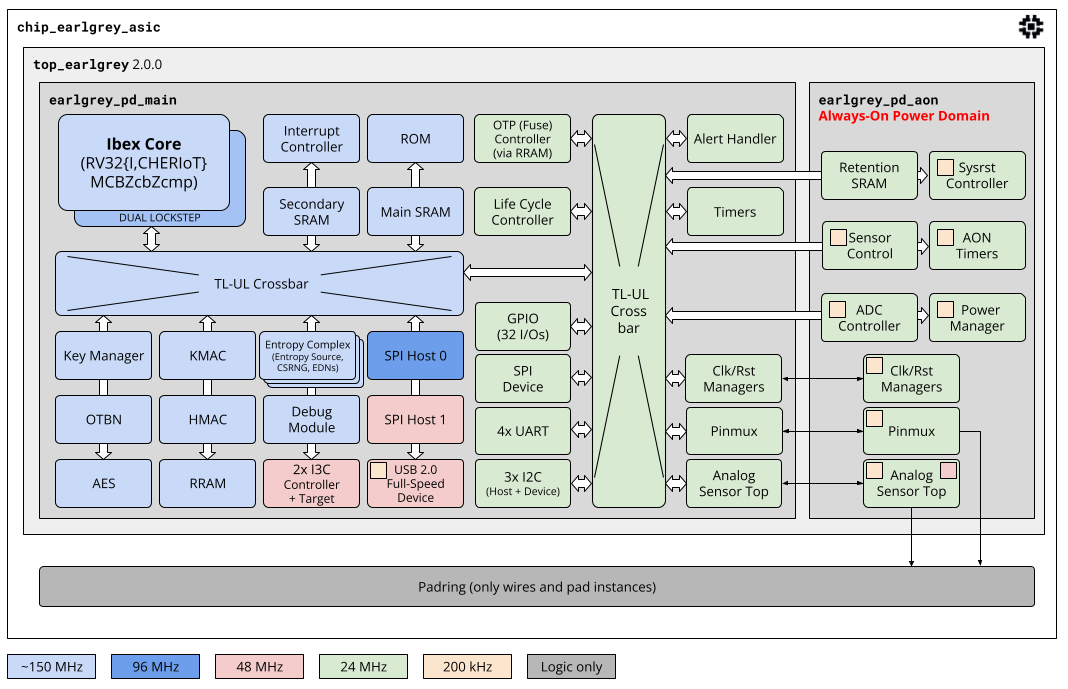
Task: Click the top_earlgrey 2.0.0 label
Action: click(97, 65)
